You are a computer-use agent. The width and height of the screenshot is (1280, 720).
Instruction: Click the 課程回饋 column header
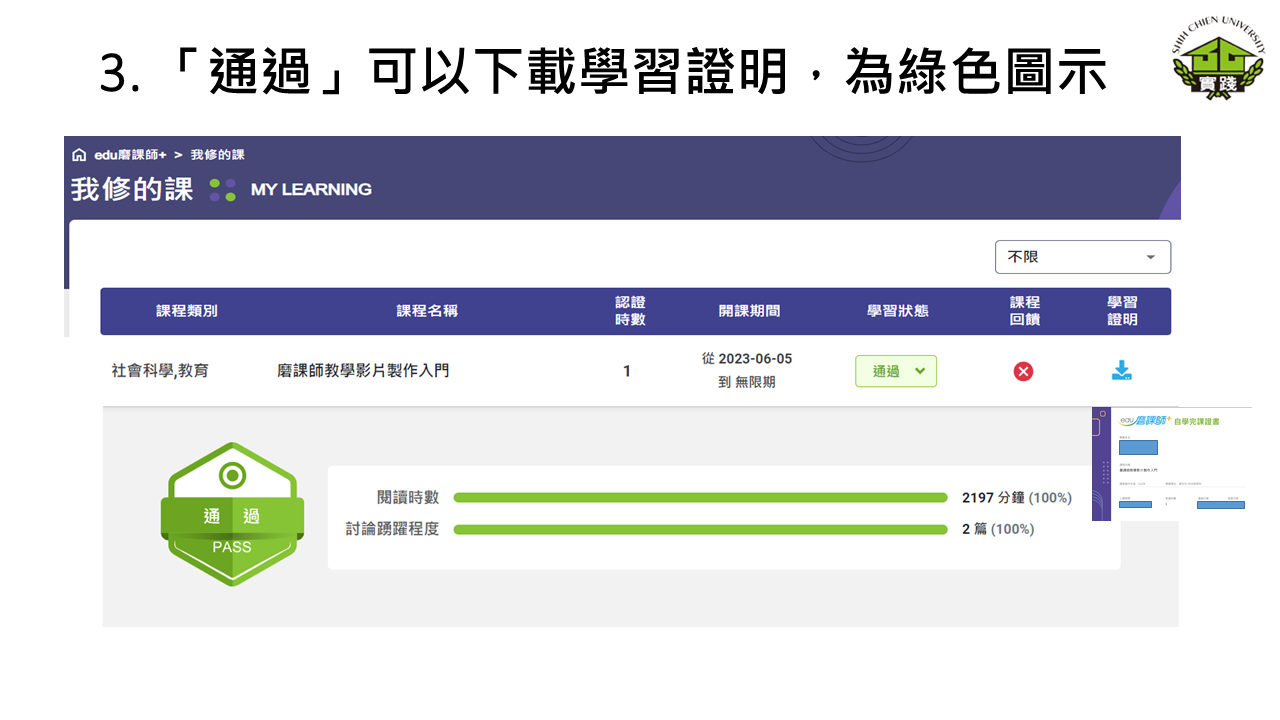[x=1025, y=311]
